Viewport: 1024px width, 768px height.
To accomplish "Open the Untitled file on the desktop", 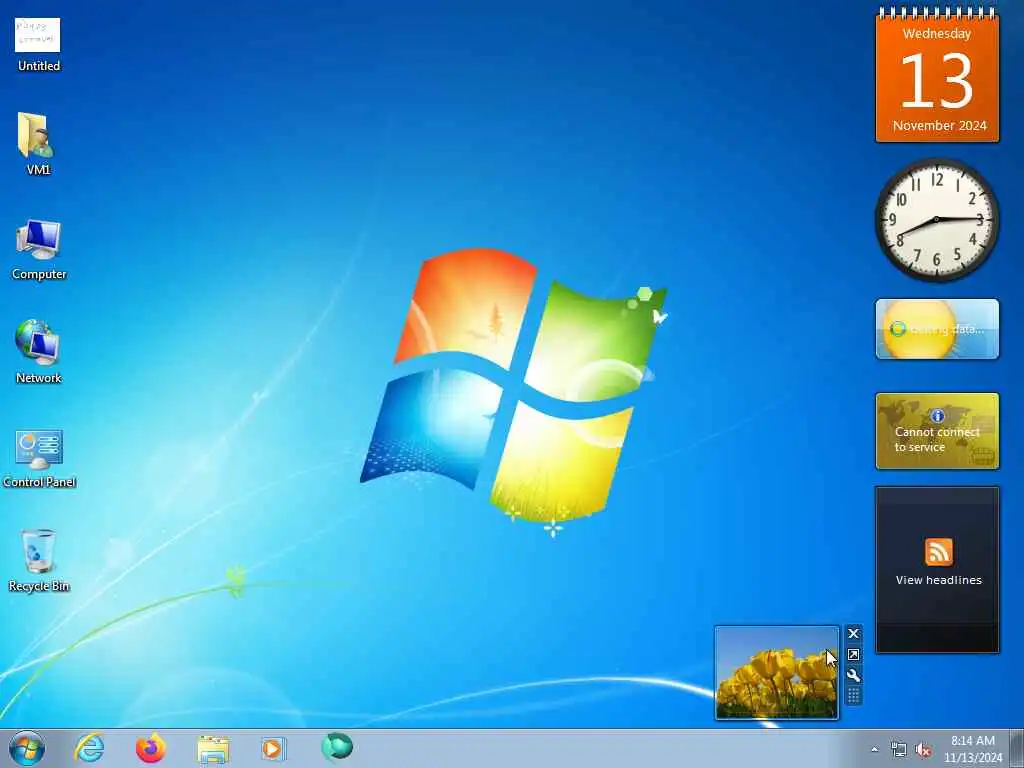I will (38, 44).
